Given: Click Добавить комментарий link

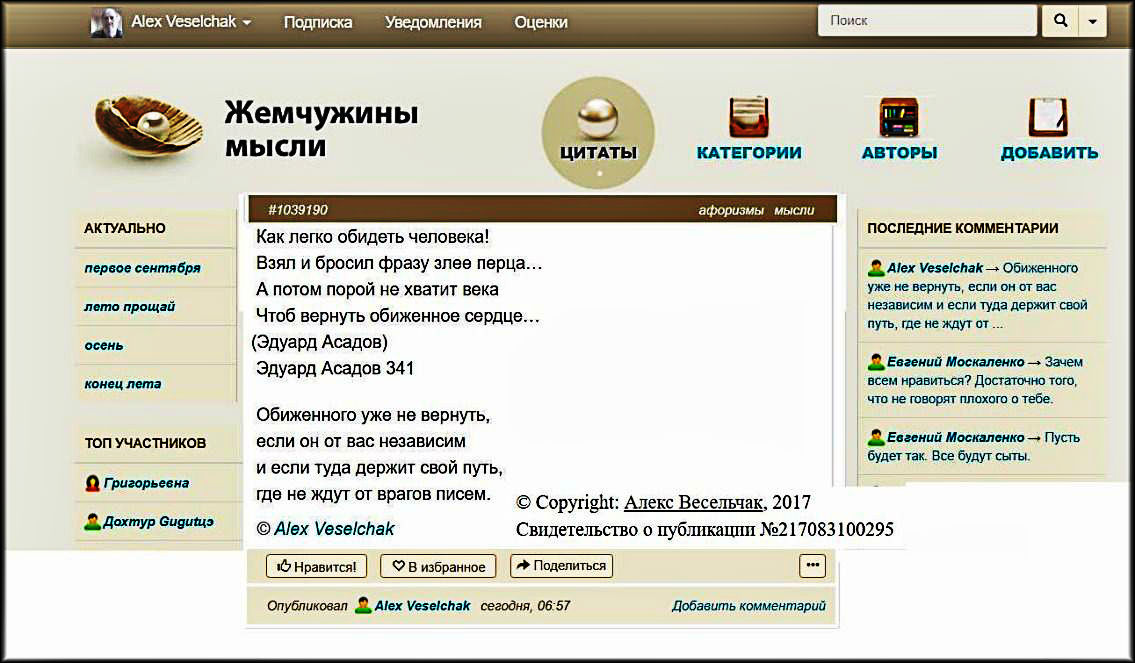Looking at the screenshot, I should pos(748,605).
